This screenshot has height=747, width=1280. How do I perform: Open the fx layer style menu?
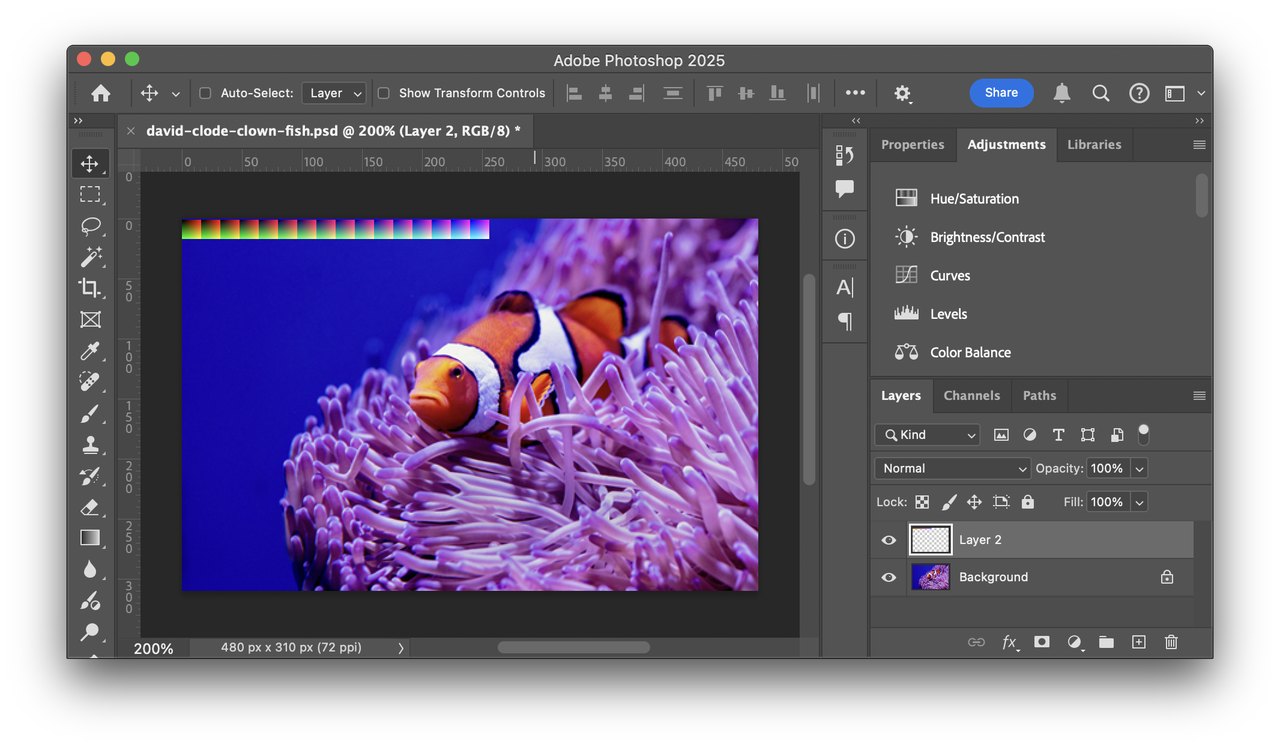click(1010, 642)
